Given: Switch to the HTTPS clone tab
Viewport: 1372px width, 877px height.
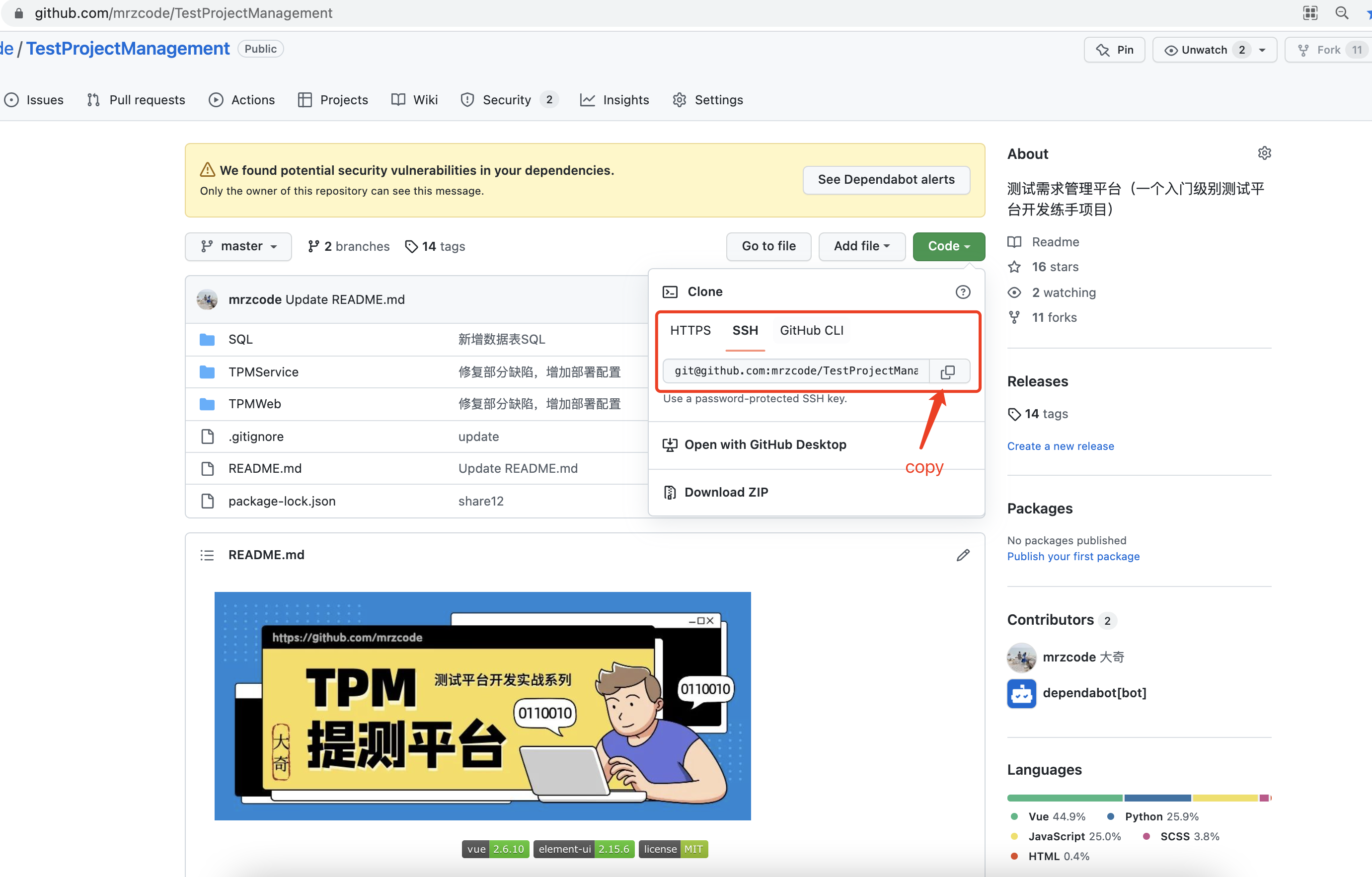Looking at the screenshot, I should point(690,330).
